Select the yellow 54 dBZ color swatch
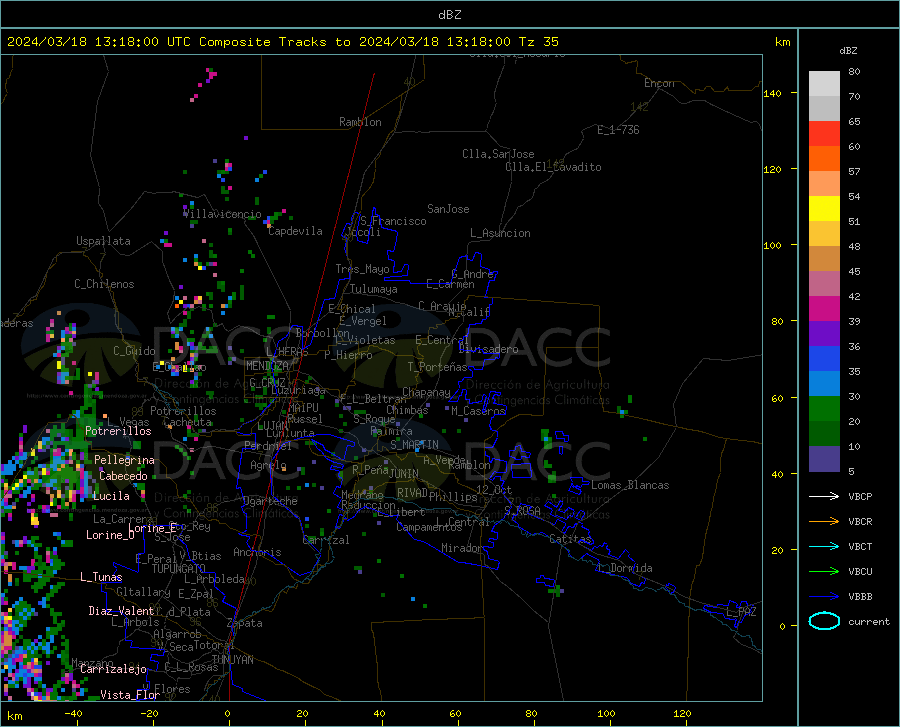The image size is (900, 727). [824, 208]
